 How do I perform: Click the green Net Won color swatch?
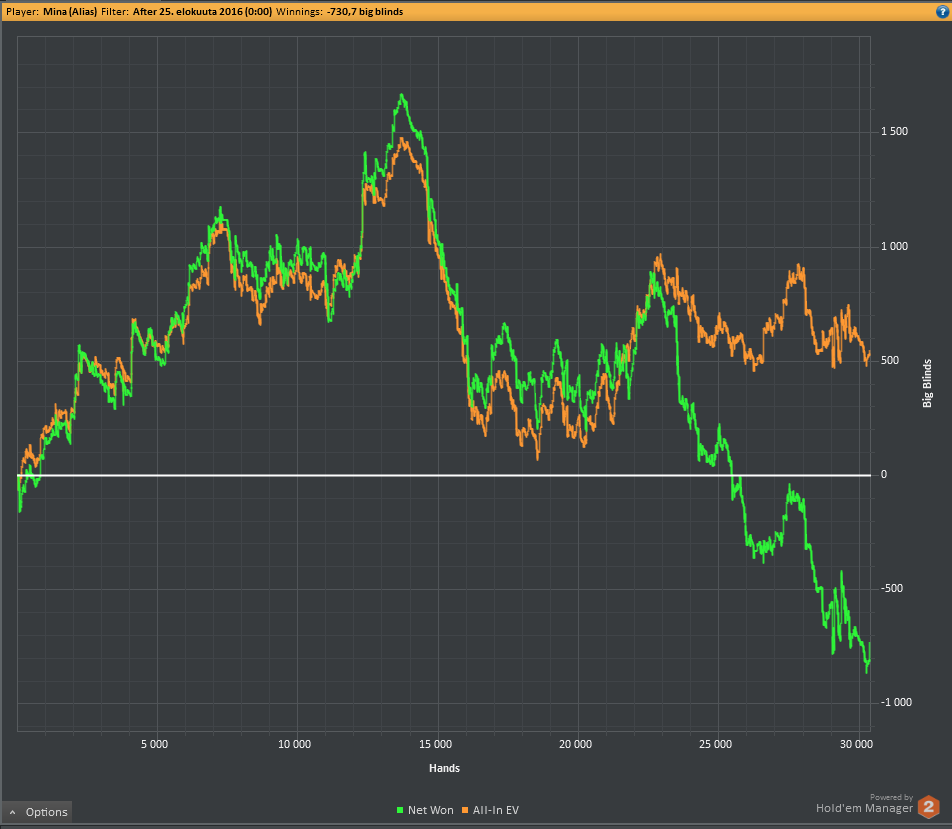400,810
